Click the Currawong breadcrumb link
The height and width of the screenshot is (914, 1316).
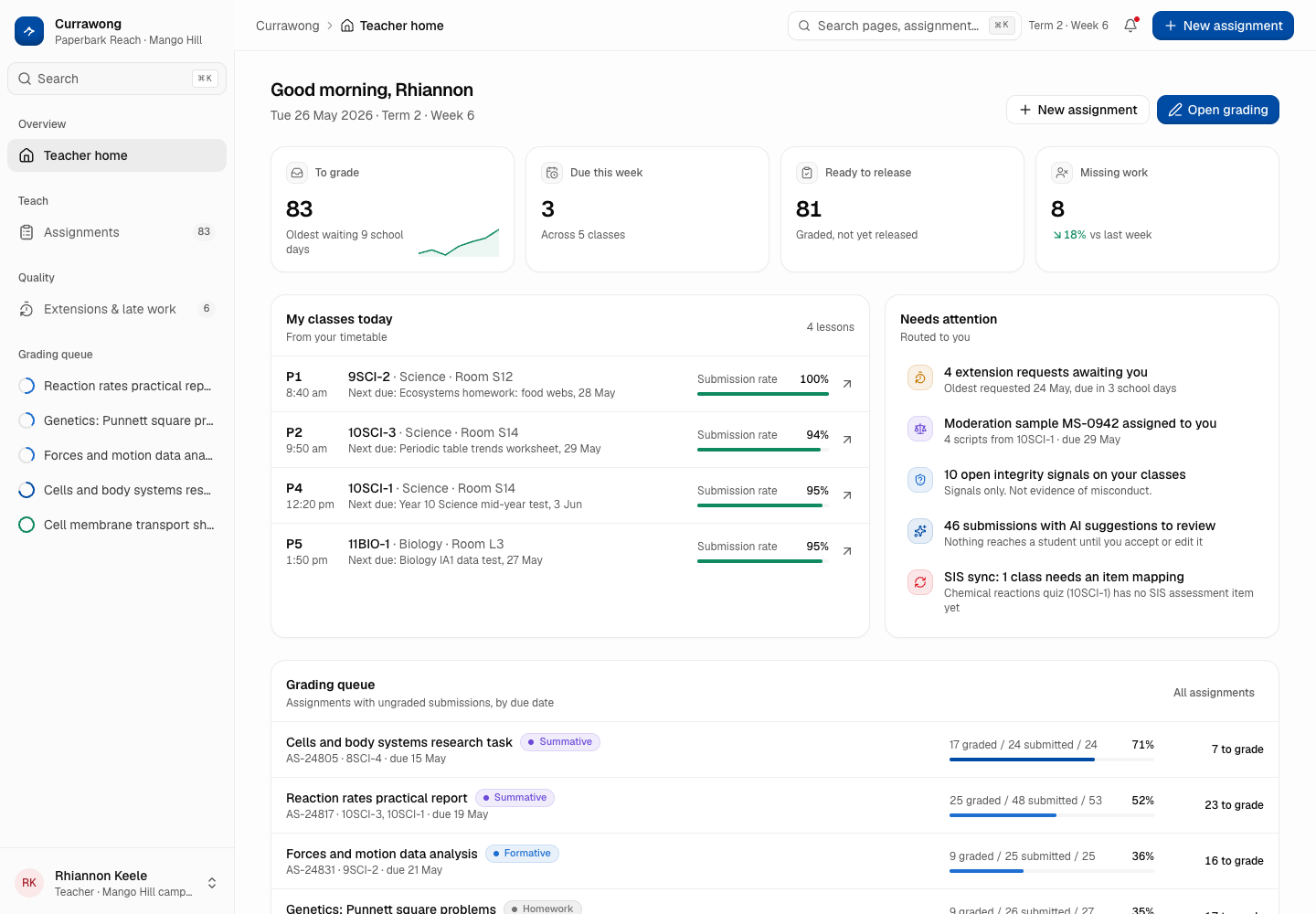coord(288,26)
